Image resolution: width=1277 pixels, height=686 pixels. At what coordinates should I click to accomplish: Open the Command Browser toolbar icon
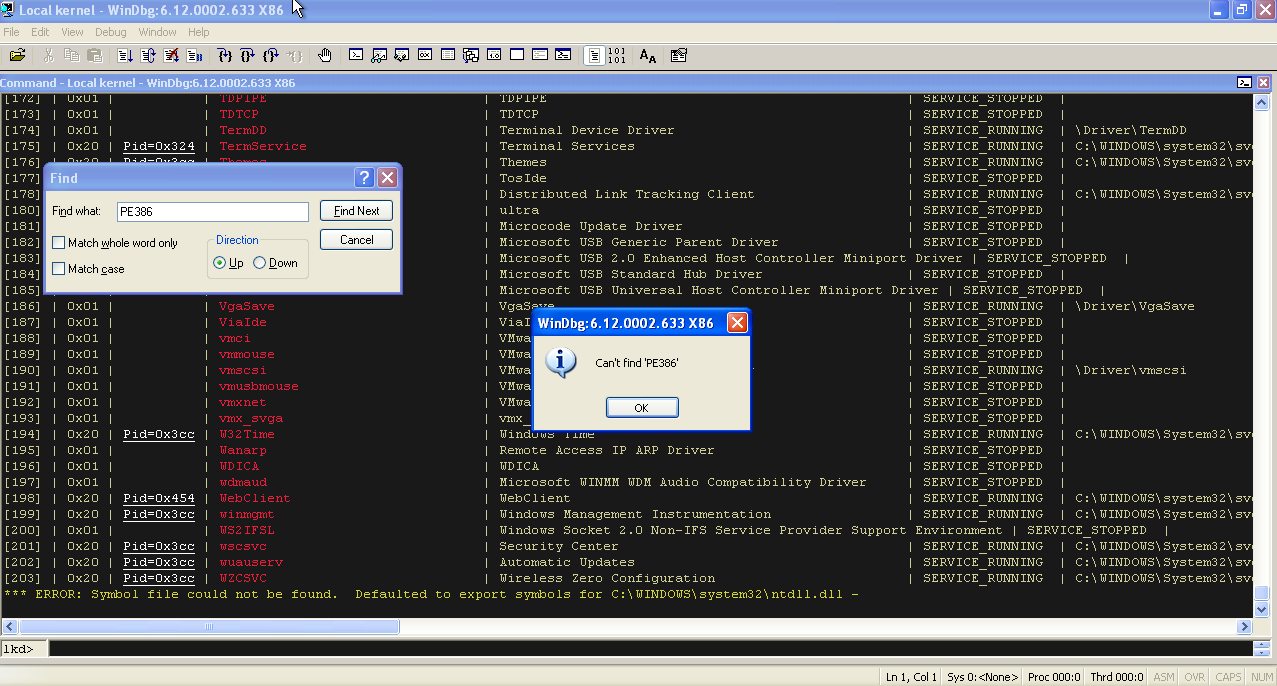pyautogui.click(x=563, y=55)
